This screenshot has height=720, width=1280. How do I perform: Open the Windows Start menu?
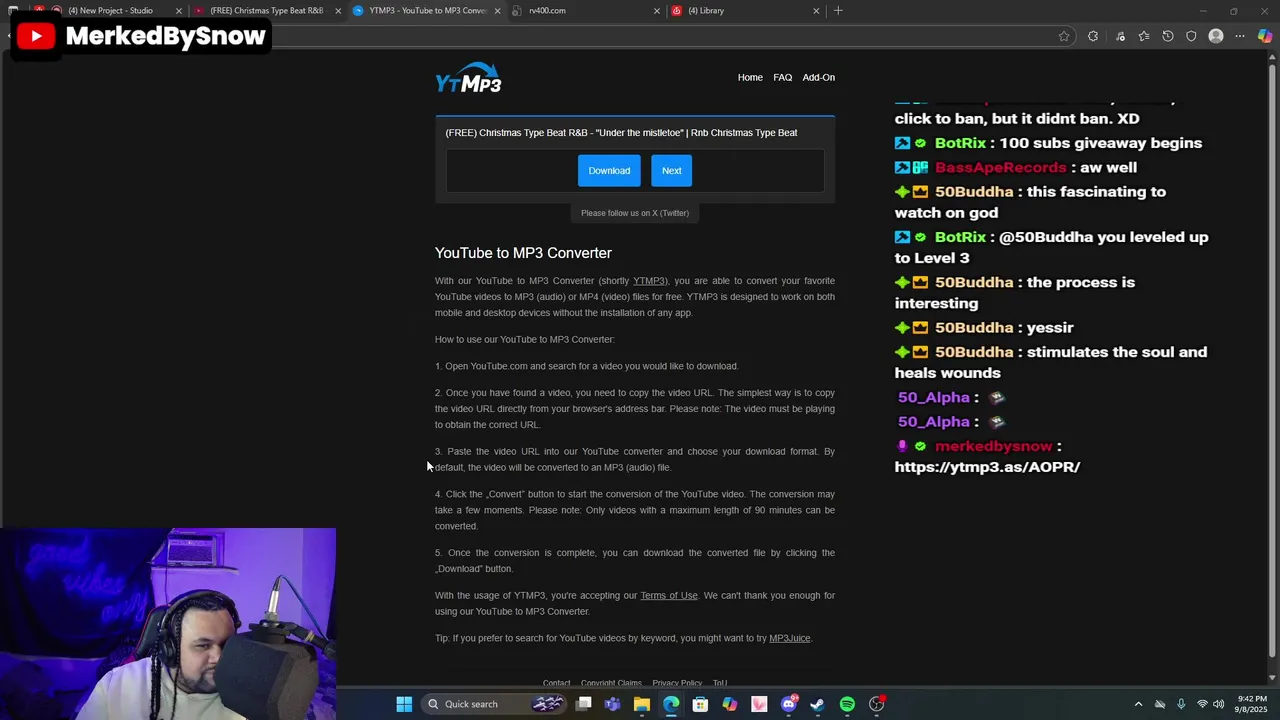(x=404, y=704)
